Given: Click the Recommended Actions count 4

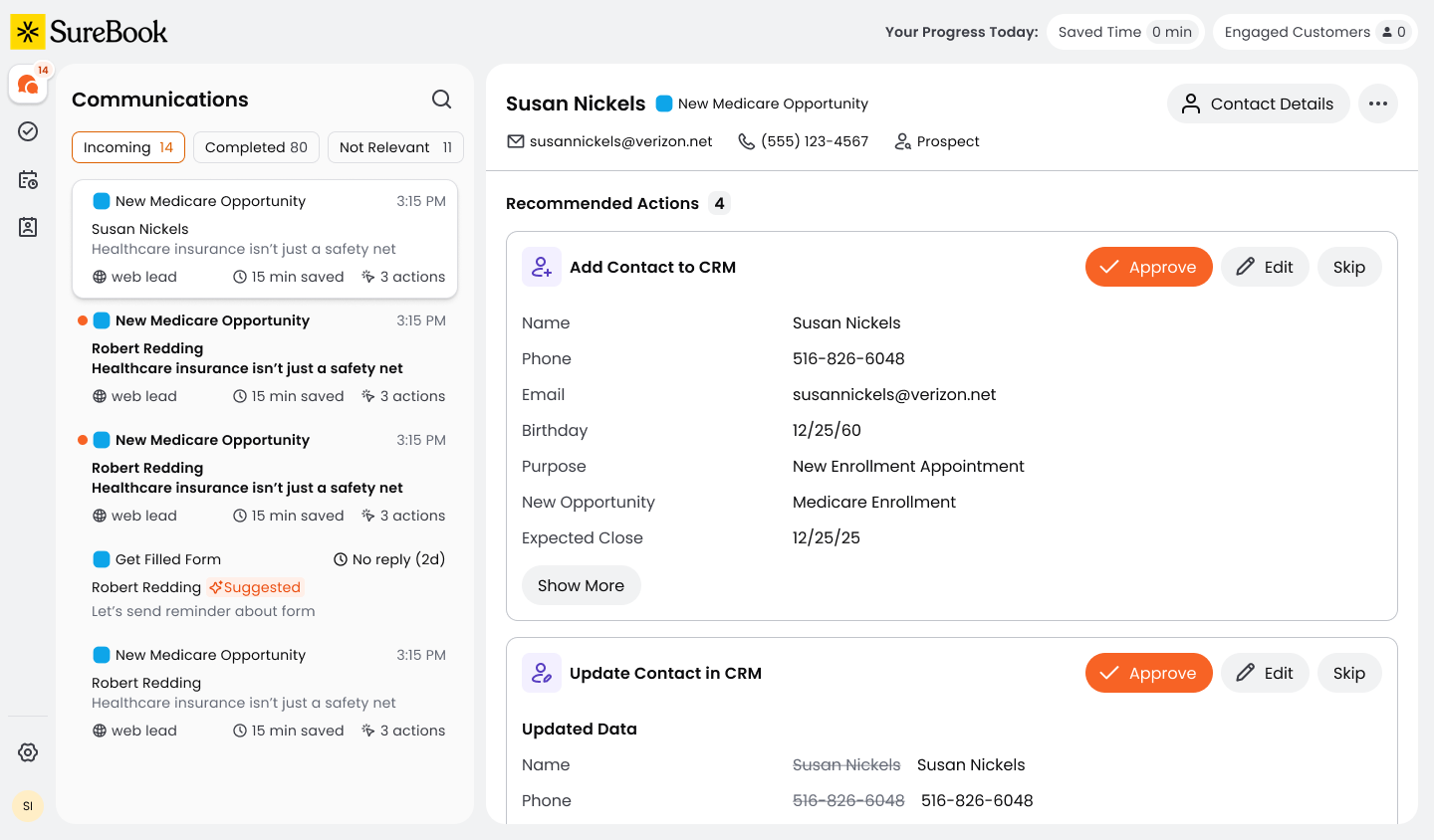Looking at the screenshot, I should click(719, 203).
